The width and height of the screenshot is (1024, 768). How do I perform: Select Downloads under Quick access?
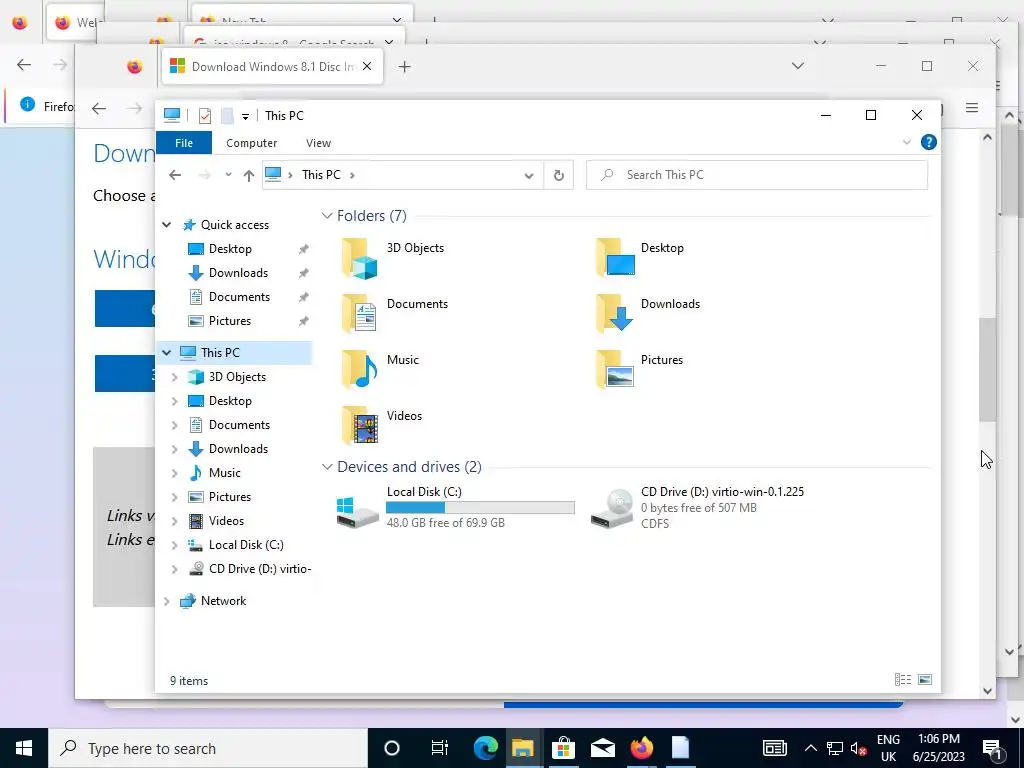238,273
